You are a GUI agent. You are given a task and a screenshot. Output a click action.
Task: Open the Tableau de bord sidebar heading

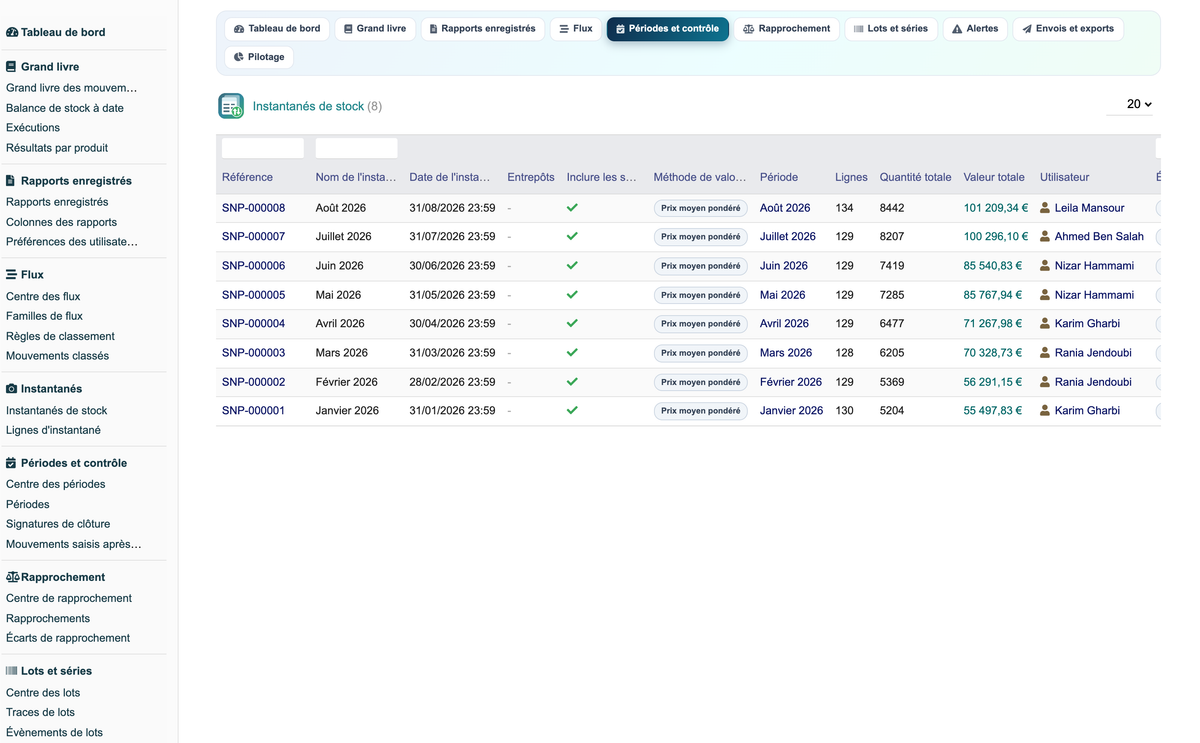[x=55, y=32]
